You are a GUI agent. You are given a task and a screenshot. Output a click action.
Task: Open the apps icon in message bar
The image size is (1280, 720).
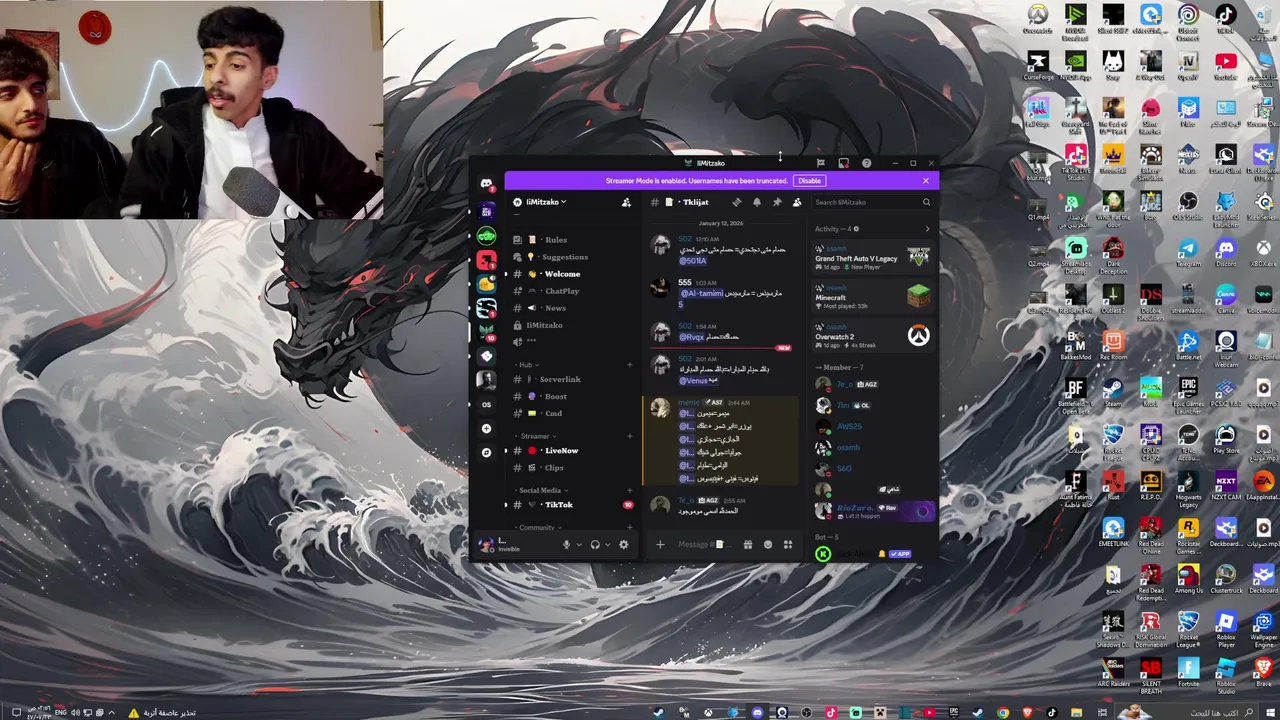coord(788,544)
